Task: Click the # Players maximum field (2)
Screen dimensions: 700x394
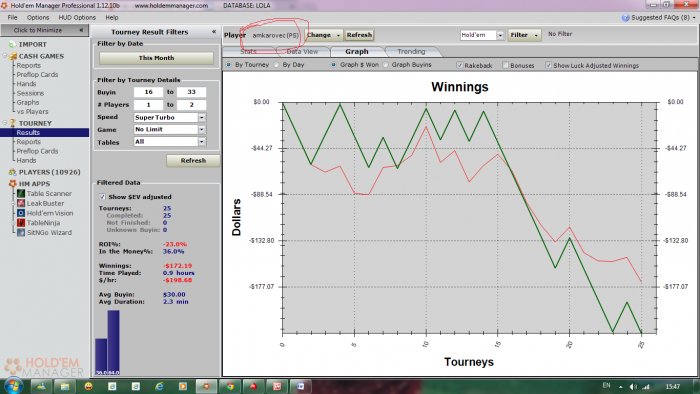Action: pos(192,105)
